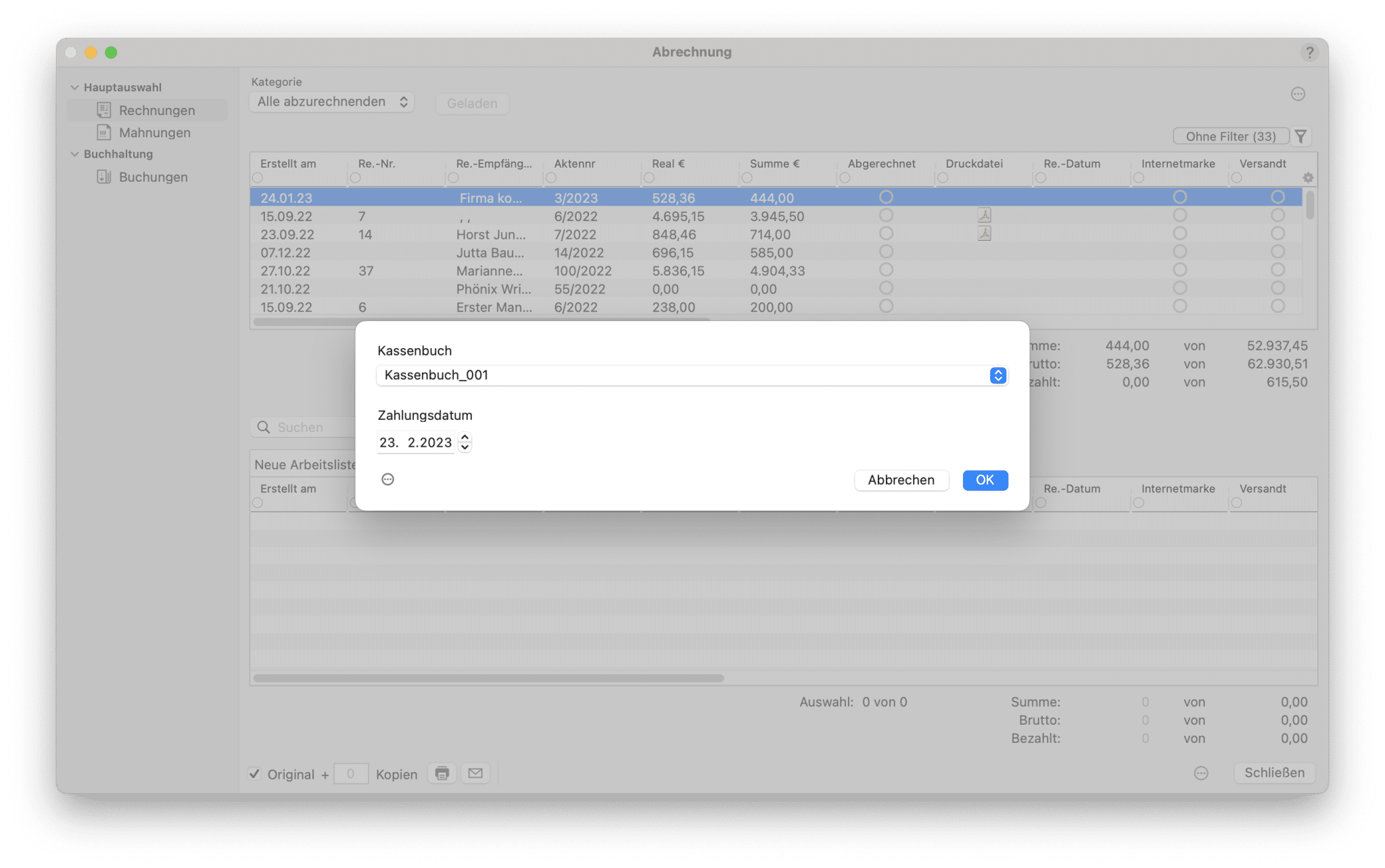Screen dimensions: 1385x868
Task: Click the envelope email icon
Action: [475, 773]
